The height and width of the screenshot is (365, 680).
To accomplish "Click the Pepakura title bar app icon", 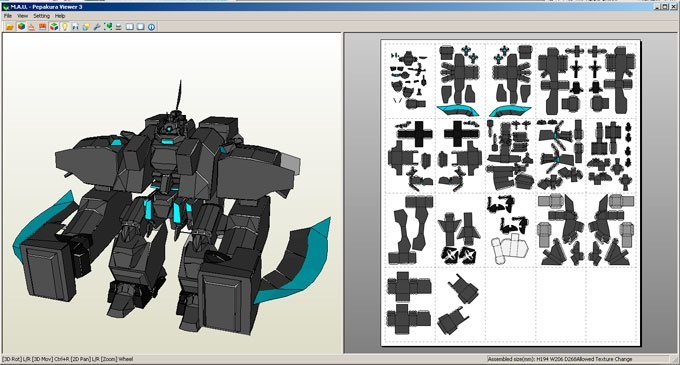I will (5, 7).
